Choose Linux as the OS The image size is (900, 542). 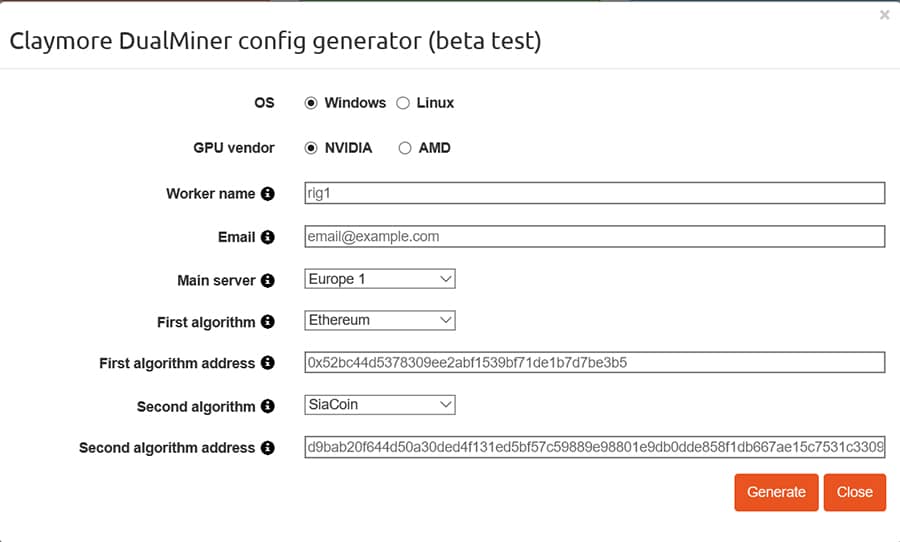403,103
